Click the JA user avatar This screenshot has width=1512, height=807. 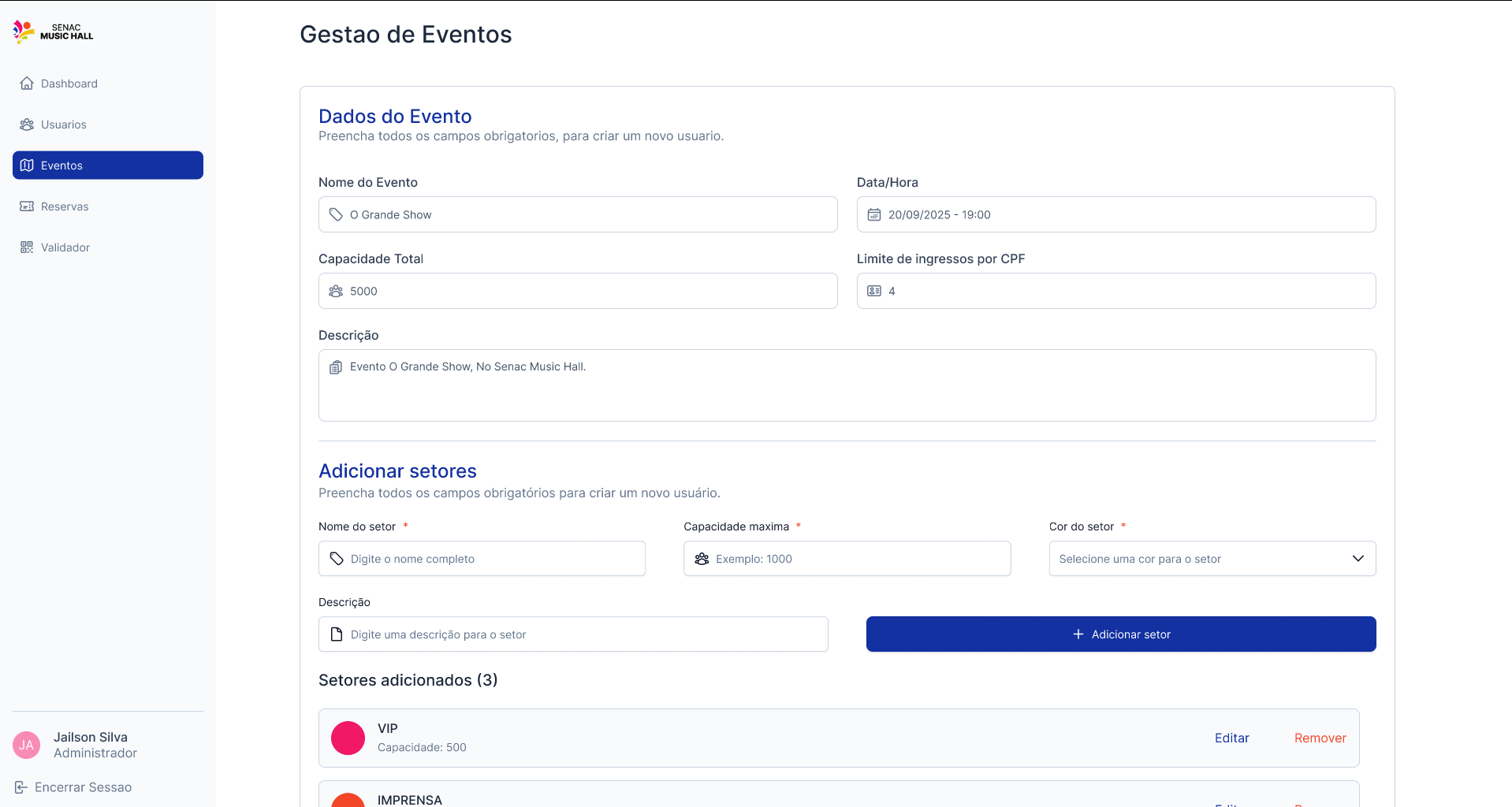point(27,745)
